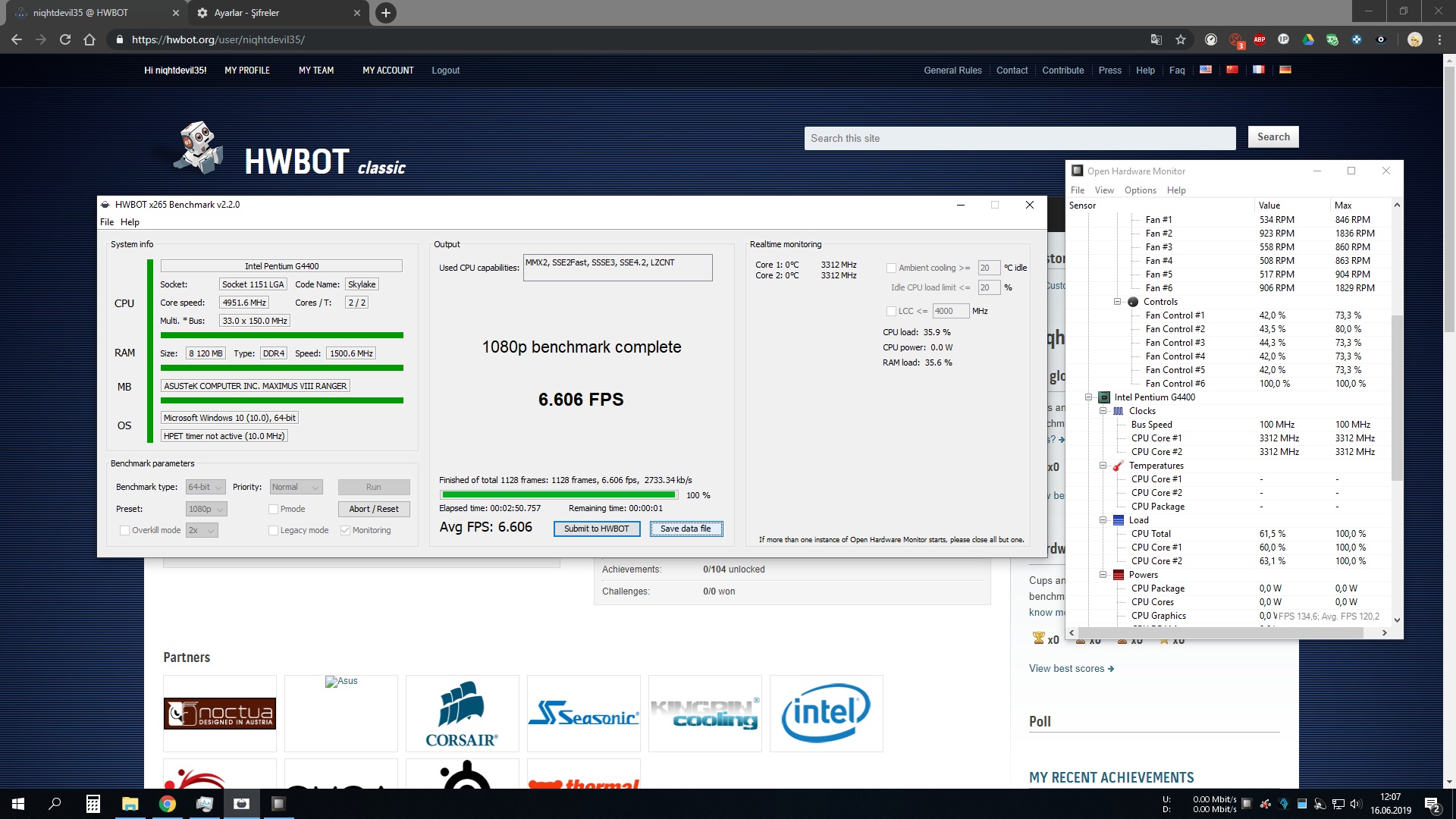
Task: Open File Explorer from the taskbar
Action: (x=130, y=804)
